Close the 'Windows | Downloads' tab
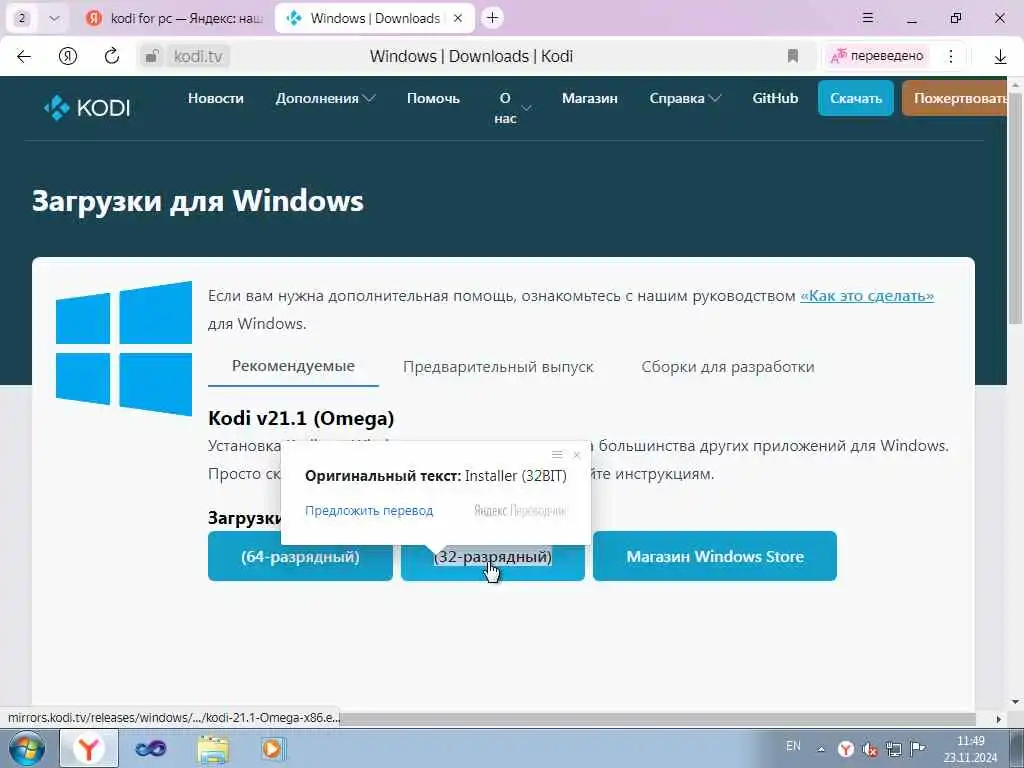Image resolution: width=1024 pixels, height=768 pixels. point(458,18)
